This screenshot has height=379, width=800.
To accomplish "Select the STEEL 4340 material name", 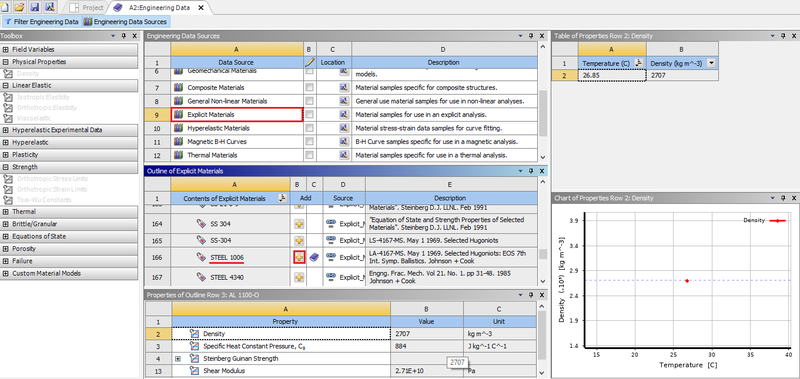I will click(x=227, y=277).
